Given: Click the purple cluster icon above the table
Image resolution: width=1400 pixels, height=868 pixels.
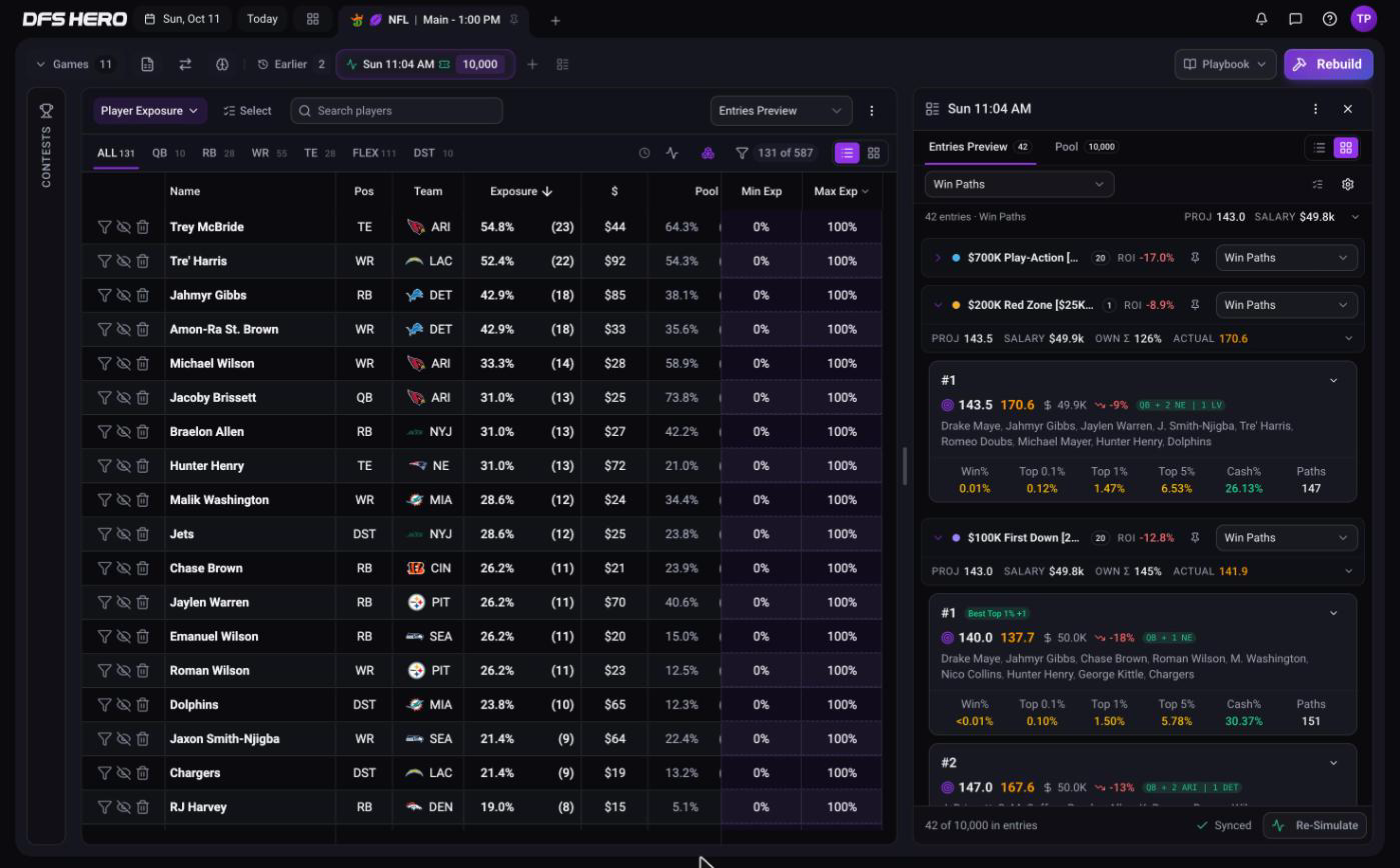Looking at the screenshot, I should tap(708, 153).
